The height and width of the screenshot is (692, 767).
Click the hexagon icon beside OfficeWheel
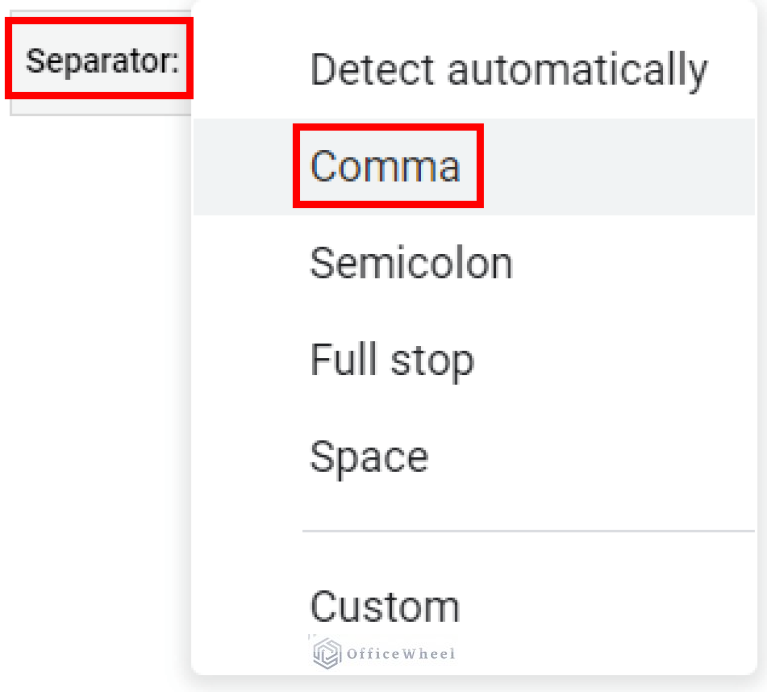tap(327, 654)
